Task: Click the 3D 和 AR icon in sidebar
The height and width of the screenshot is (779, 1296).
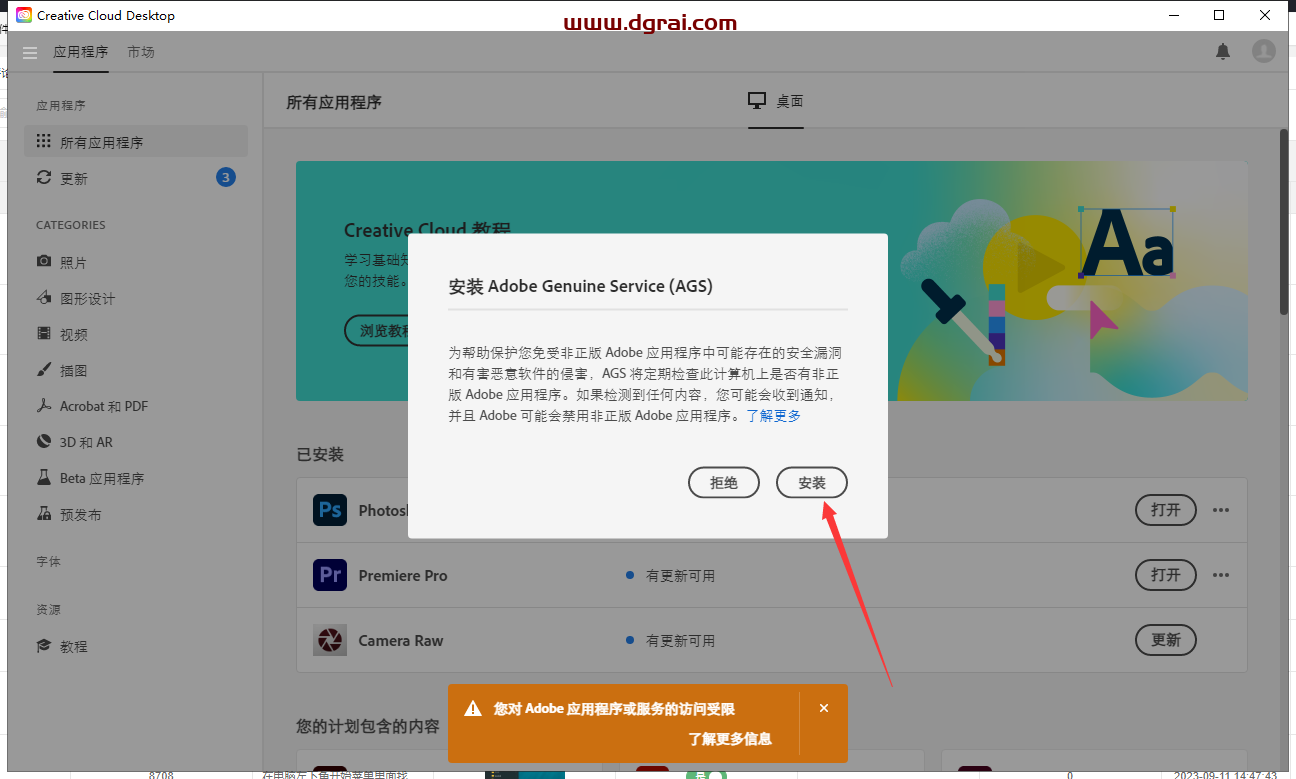Action: pyautogui.click(x=43, y=442)
